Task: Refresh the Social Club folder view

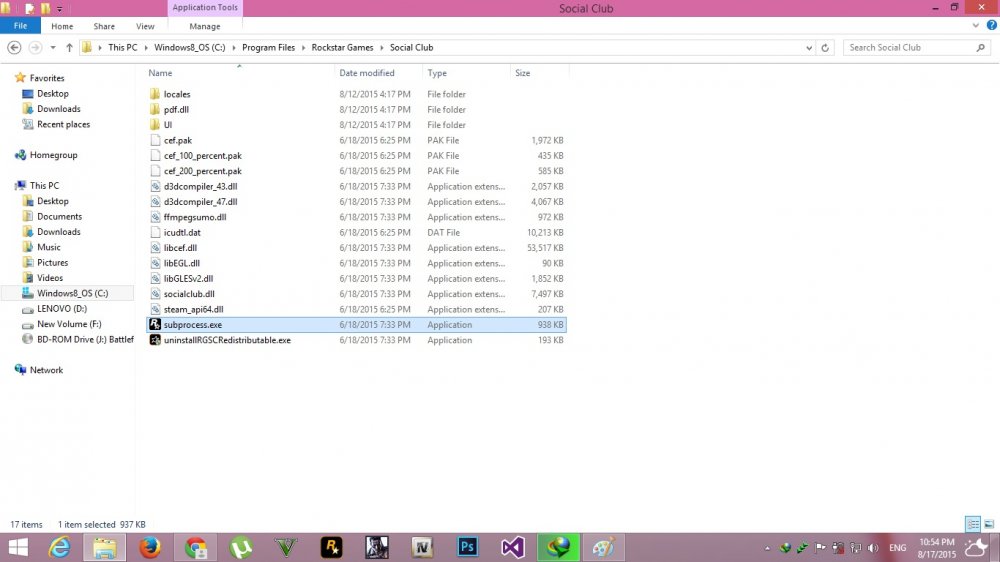Action: [x=825, y=47]
